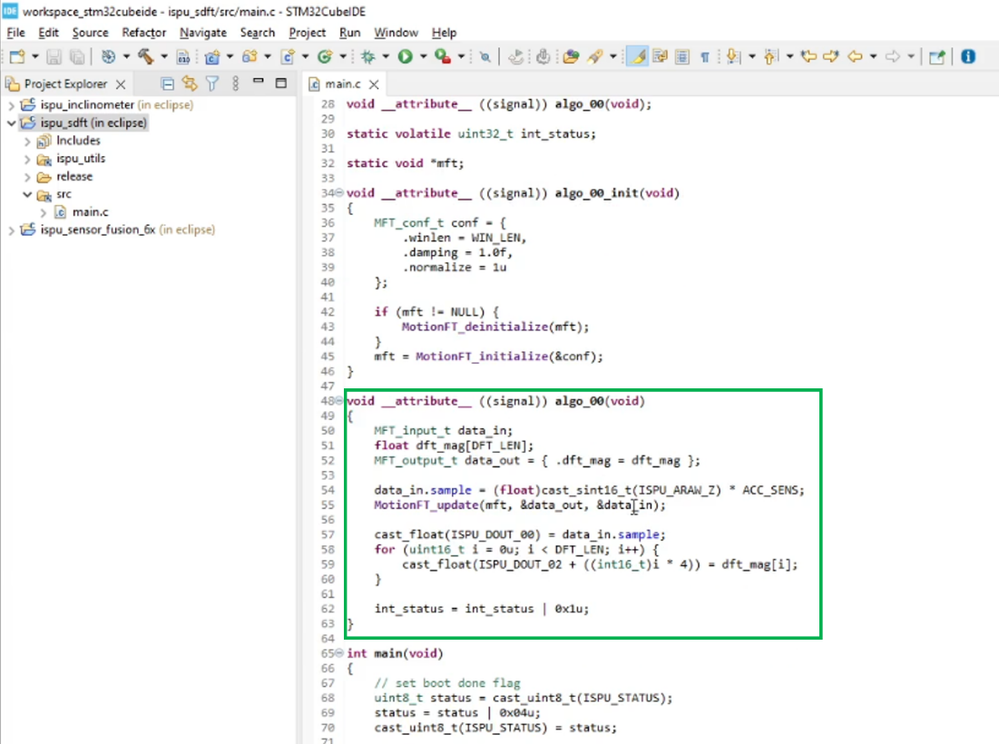999x744 pixels.
Task: Click the New C source file icon
Action: tap(288, 57)
